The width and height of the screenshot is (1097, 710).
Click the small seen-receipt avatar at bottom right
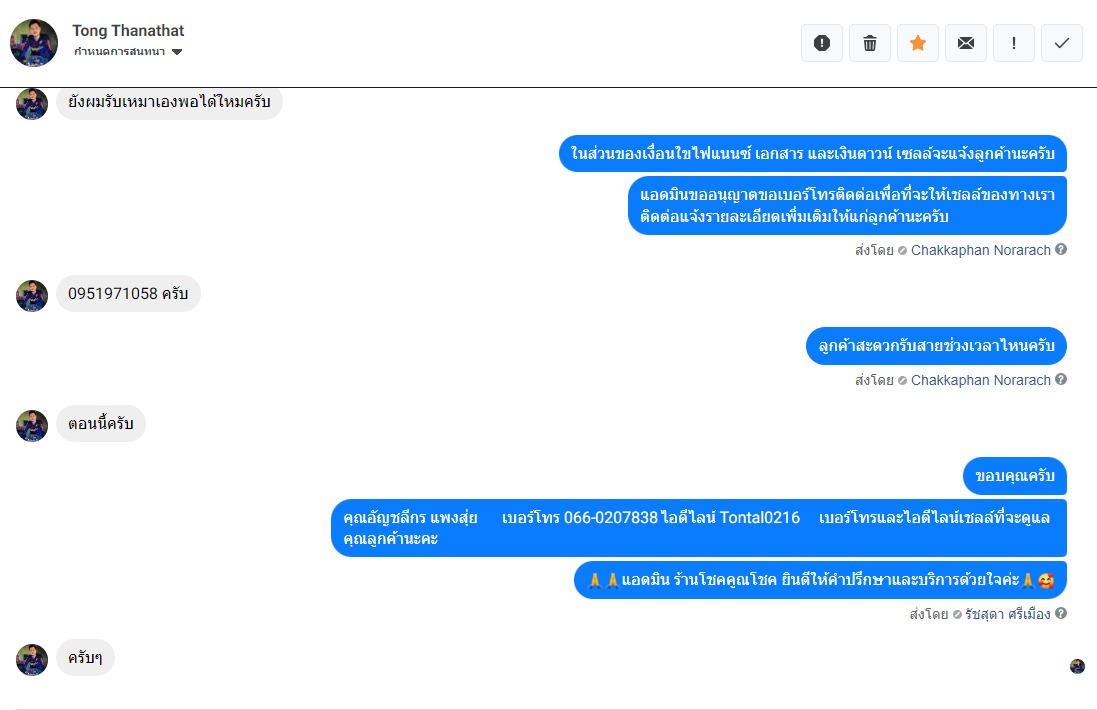click(x=1077, y=666)
